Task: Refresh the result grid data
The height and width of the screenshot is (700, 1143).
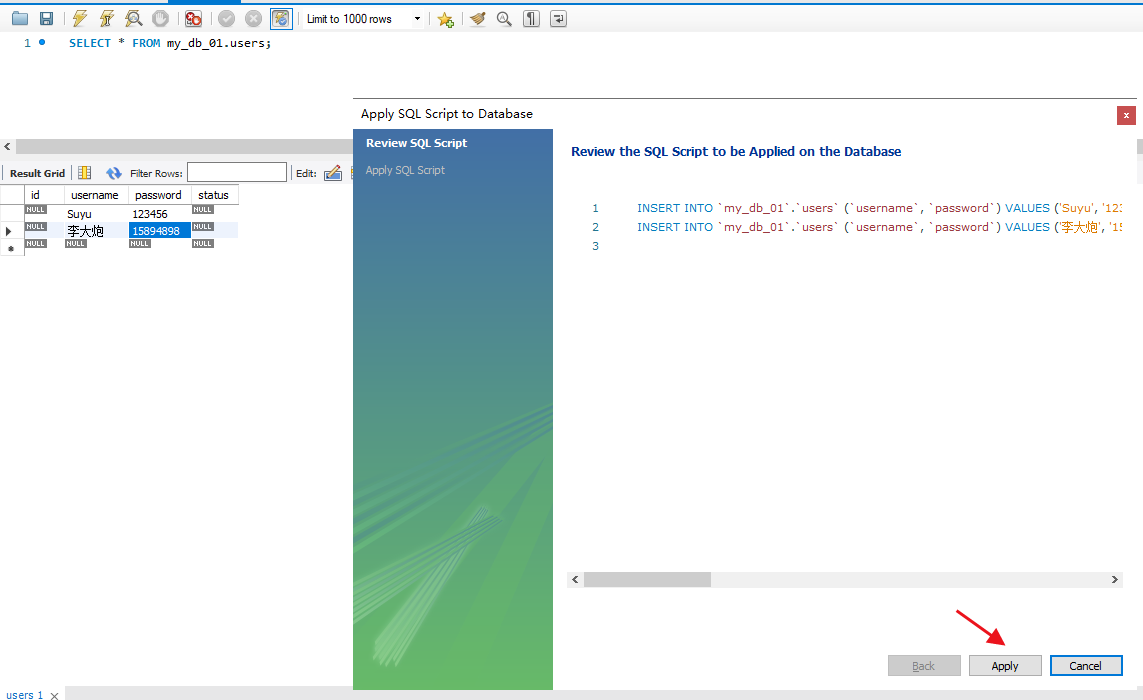Action: (114, 173)
